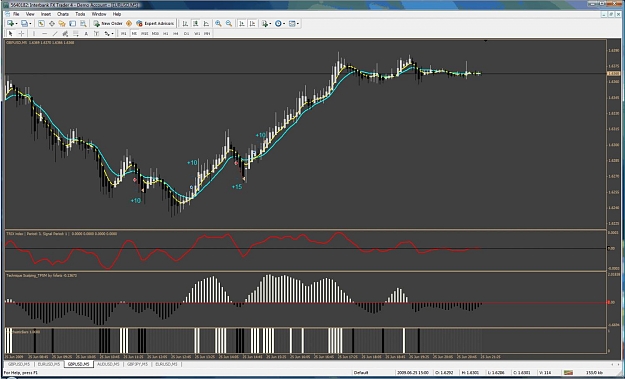Viewport: 625px width, 379px height.
Task: Click the Default profile in status bar
Action: (x=361, y=372)
